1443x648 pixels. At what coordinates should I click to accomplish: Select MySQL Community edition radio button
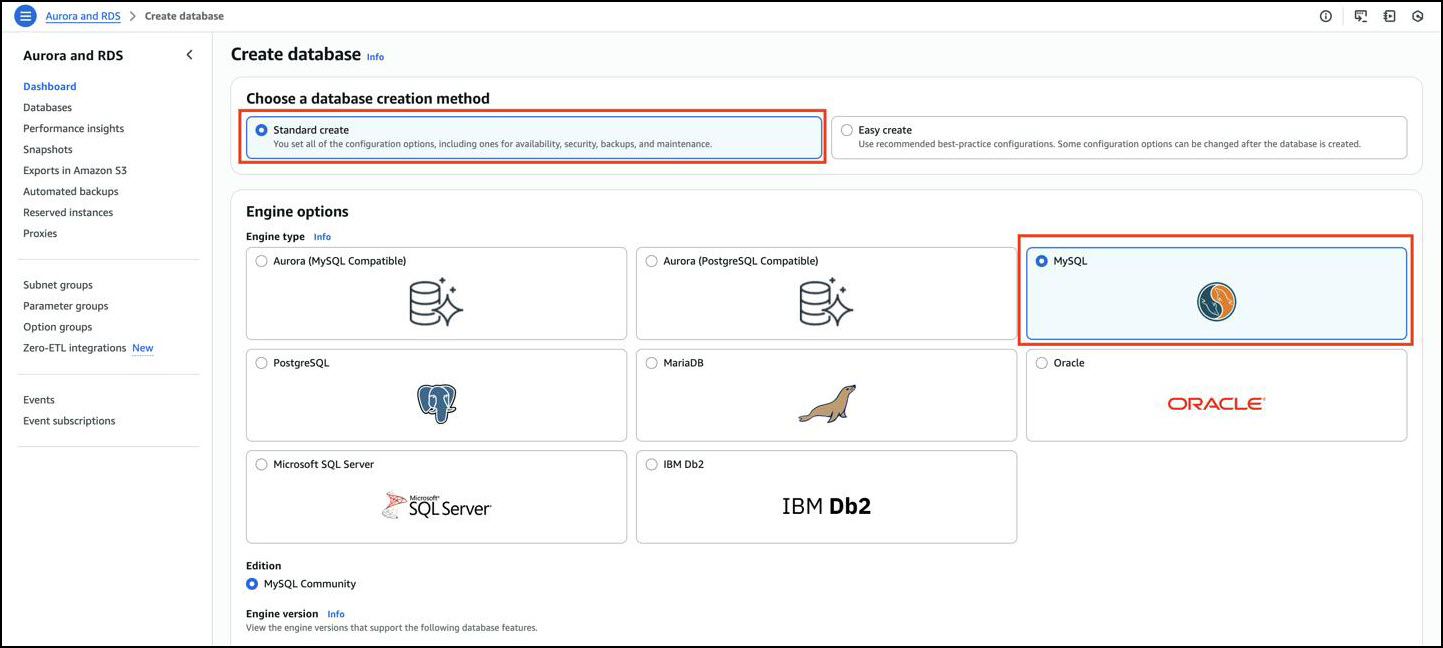(x=252, y=584)
